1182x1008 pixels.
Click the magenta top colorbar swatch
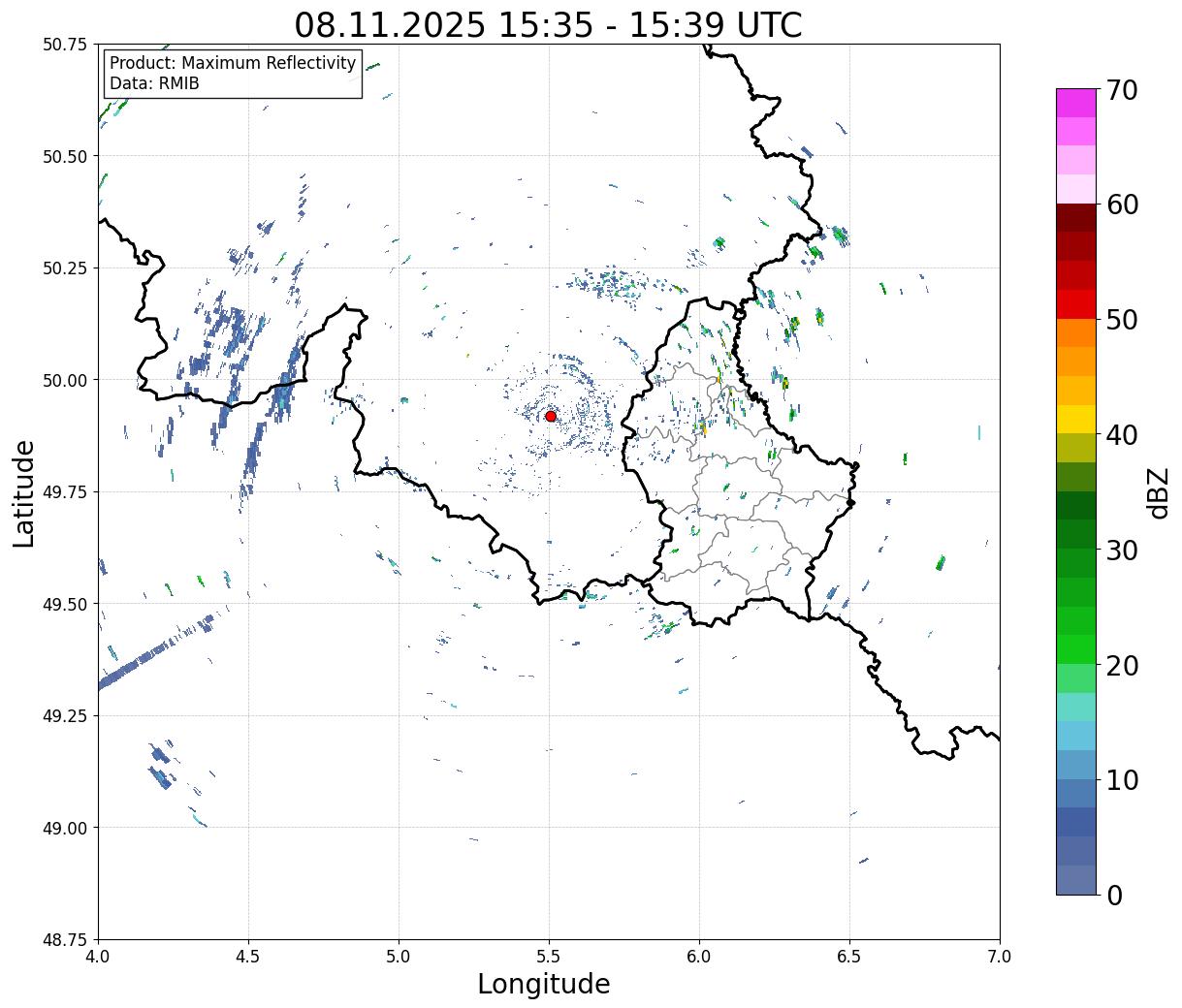click(1076, 103)
